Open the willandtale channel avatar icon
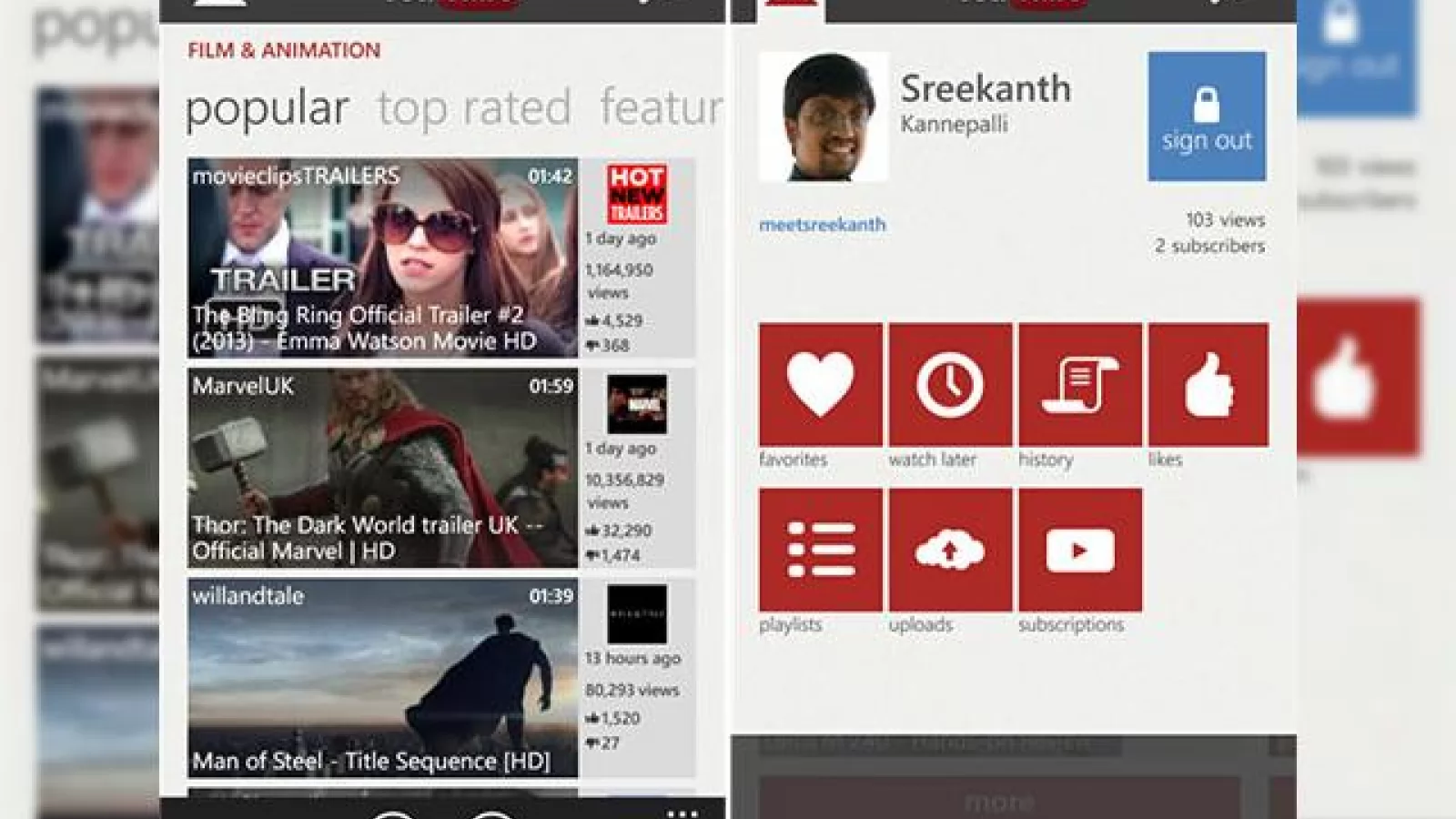The image size is (1456, 819). pyautogui.click(x=637, y=614)
